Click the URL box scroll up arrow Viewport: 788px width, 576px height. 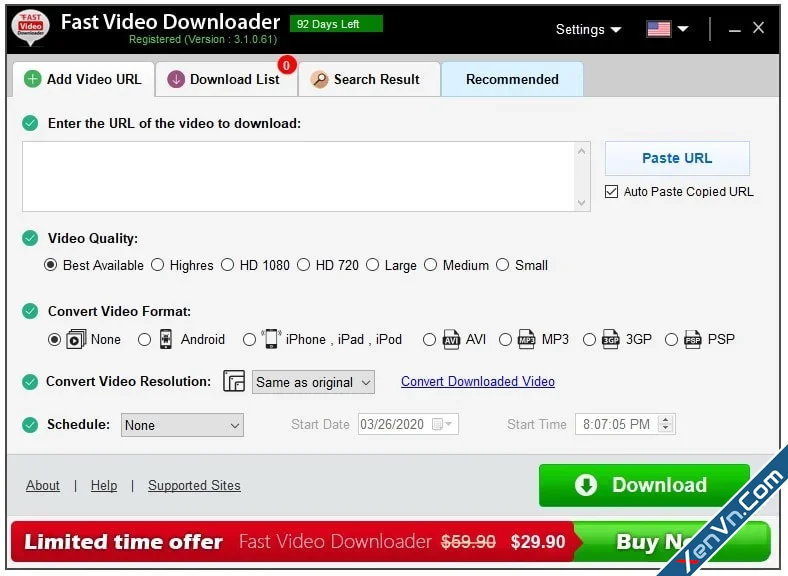[x=581, y=151]
